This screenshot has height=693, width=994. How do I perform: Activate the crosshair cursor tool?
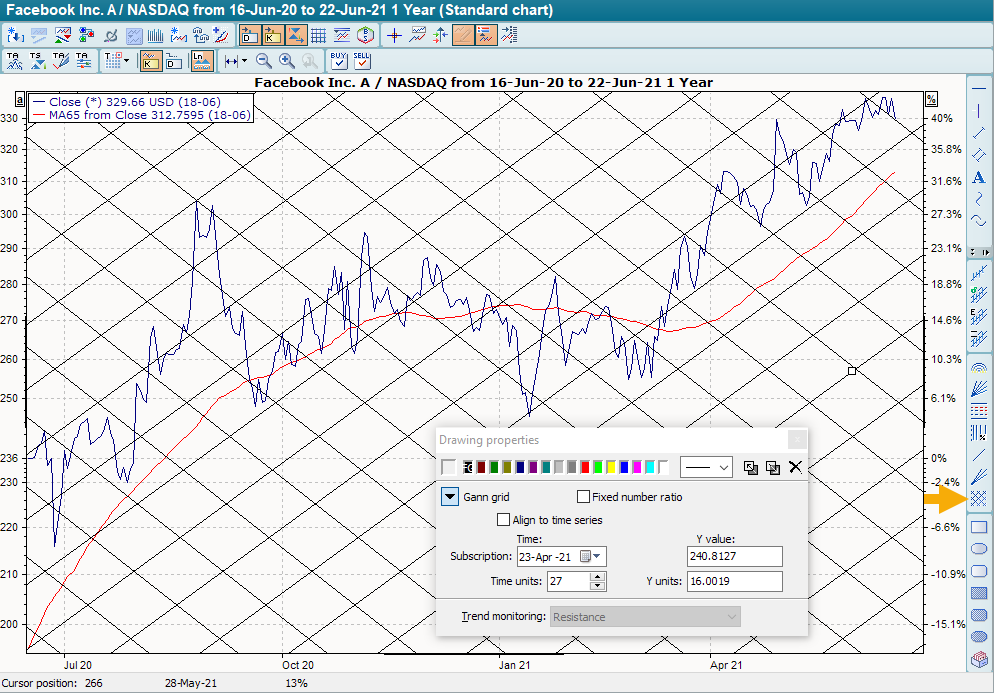394,36
